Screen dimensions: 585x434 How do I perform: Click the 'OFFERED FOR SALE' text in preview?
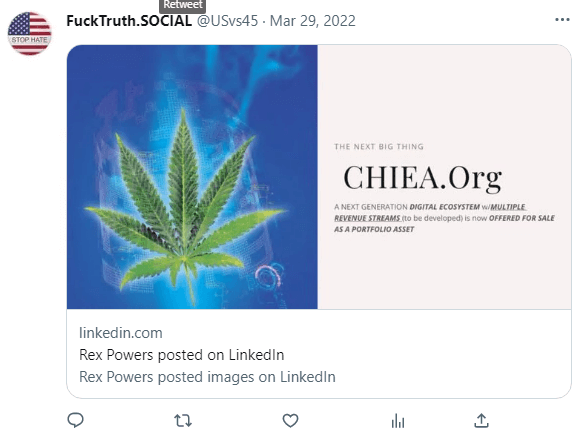[x=522, y=218]
